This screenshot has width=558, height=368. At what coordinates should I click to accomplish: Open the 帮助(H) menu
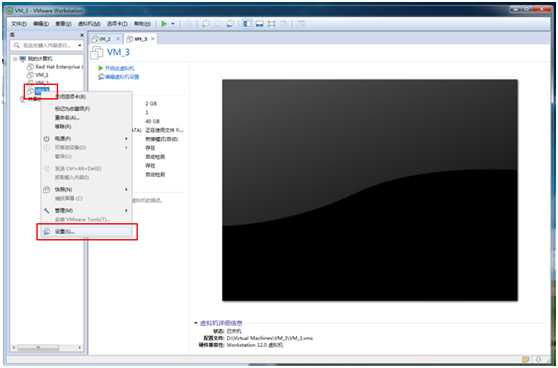point(142,23)
